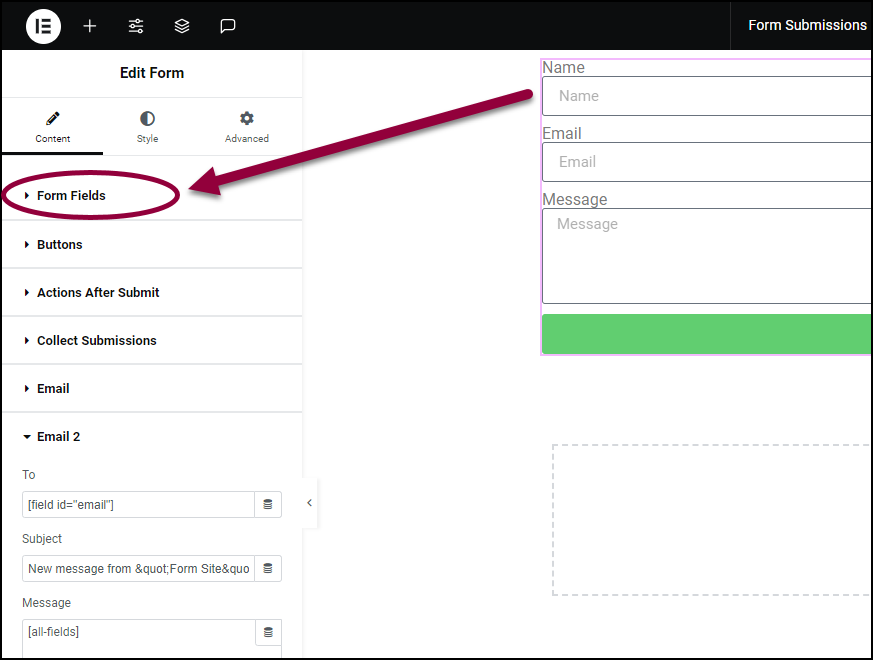
Task: Click the Name input field in preview
Action: [x=707, y=96]
